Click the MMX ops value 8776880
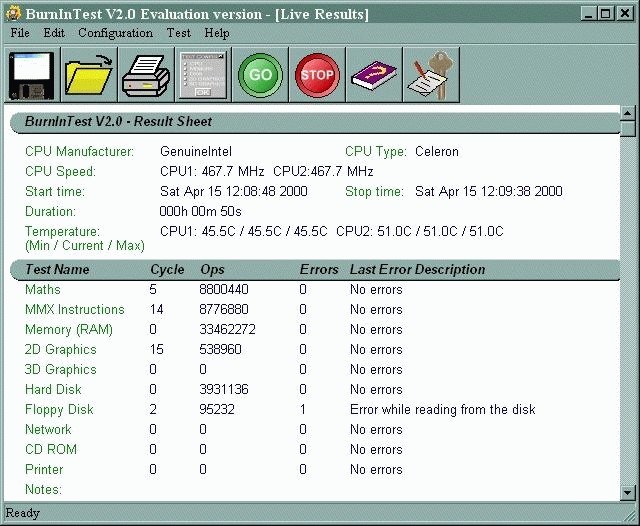This screenshot has height=526, width=640. tap(224, 309)
